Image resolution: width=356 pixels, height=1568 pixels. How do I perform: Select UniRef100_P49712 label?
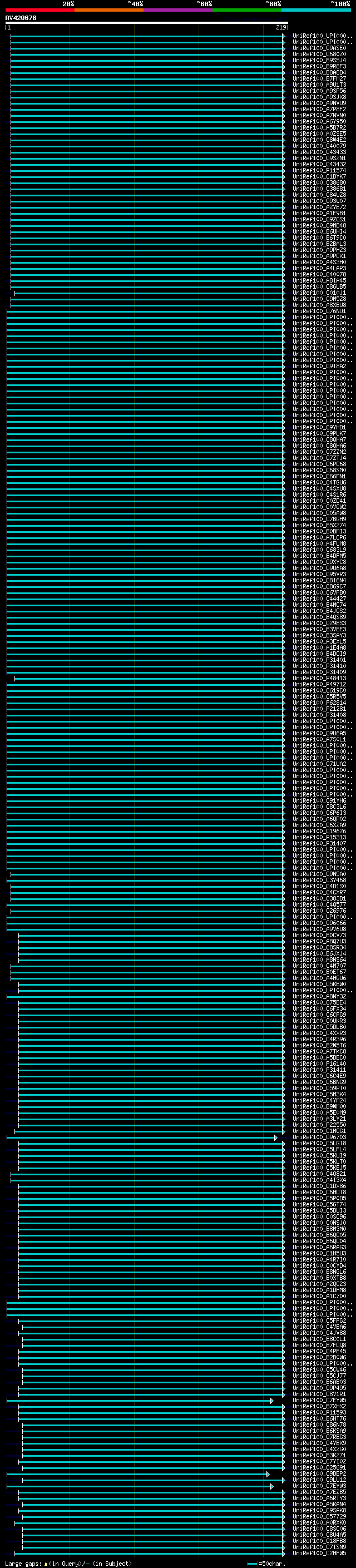(319, 684)
